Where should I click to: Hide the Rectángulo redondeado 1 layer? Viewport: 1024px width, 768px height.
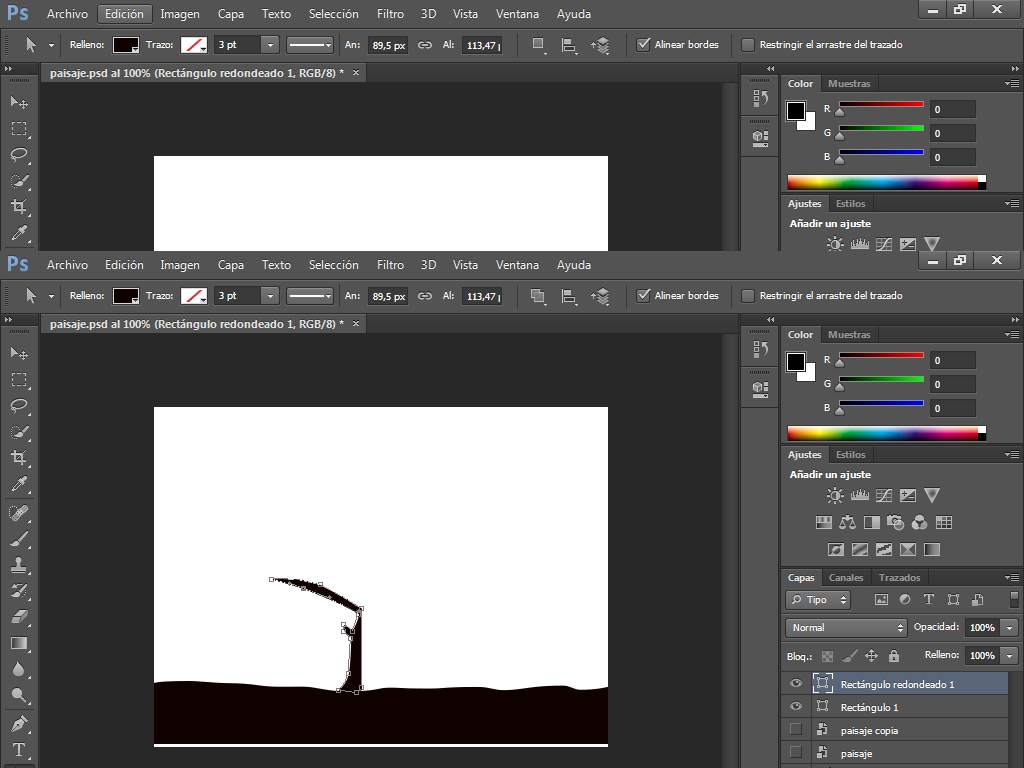795,684
